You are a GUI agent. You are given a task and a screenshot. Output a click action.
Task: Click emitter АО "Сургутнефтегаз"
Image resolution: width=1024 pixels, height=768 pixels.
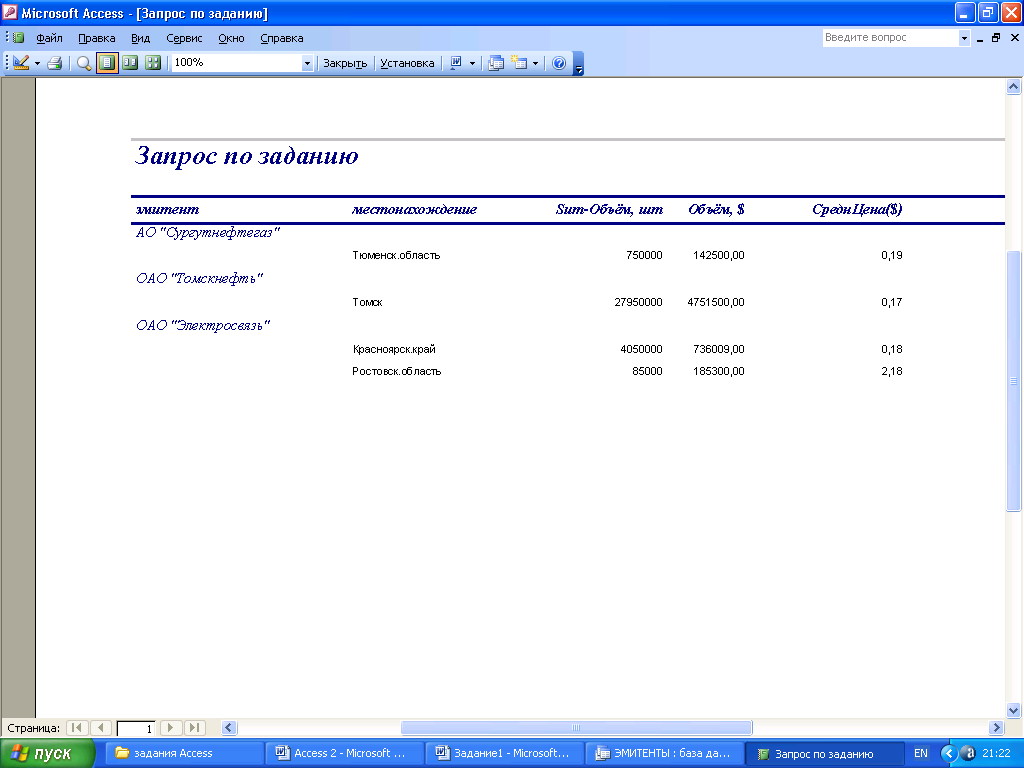pyautogui.click(x=208, y=232)
